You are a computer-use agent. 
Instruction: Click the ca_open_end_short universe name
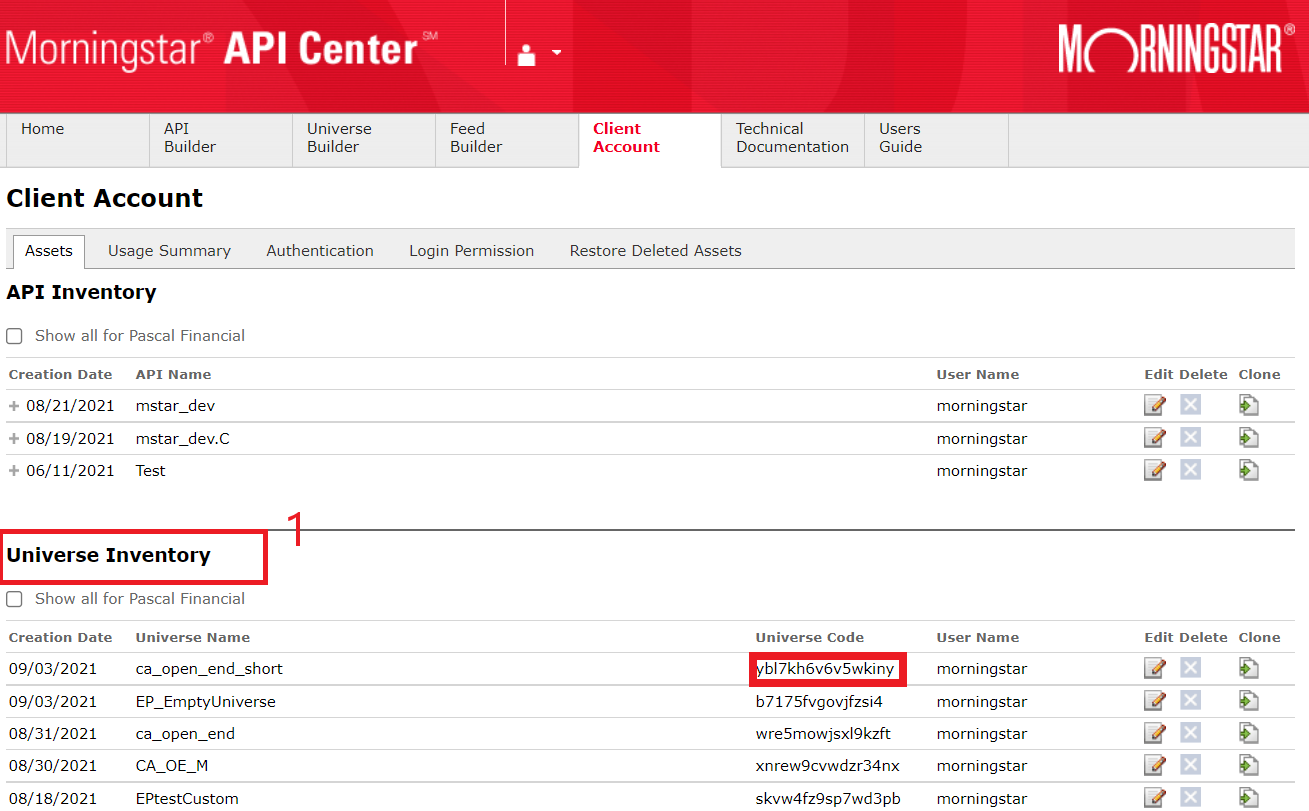click(x=209, y=669)
